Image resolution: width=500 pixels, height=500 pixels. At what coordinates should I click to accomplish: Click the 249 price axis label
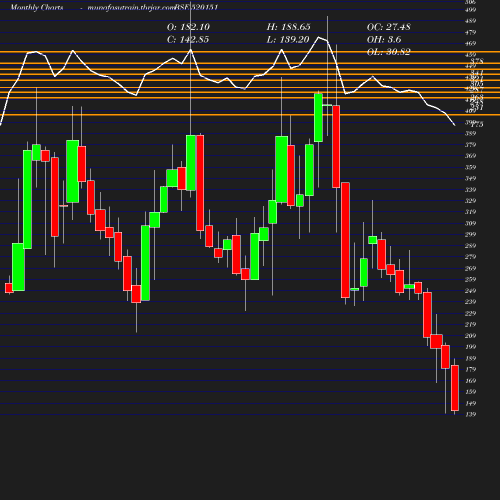click(x=470, y=291)
